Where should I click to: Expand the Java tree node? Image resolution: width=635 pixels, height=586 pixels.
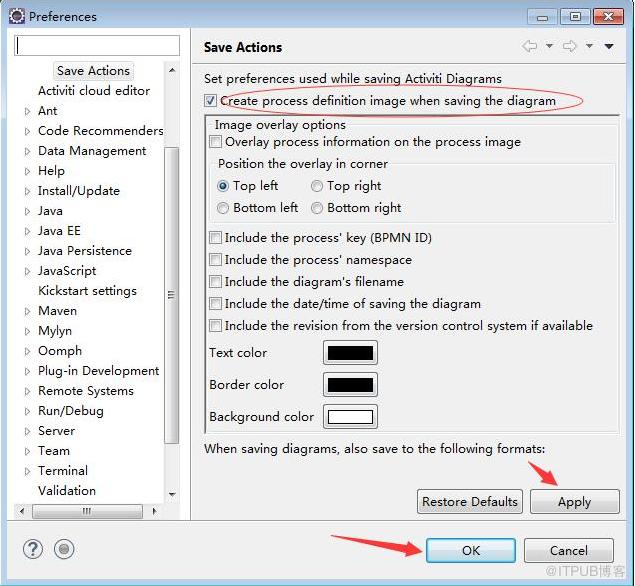click(x=27, y=211)
